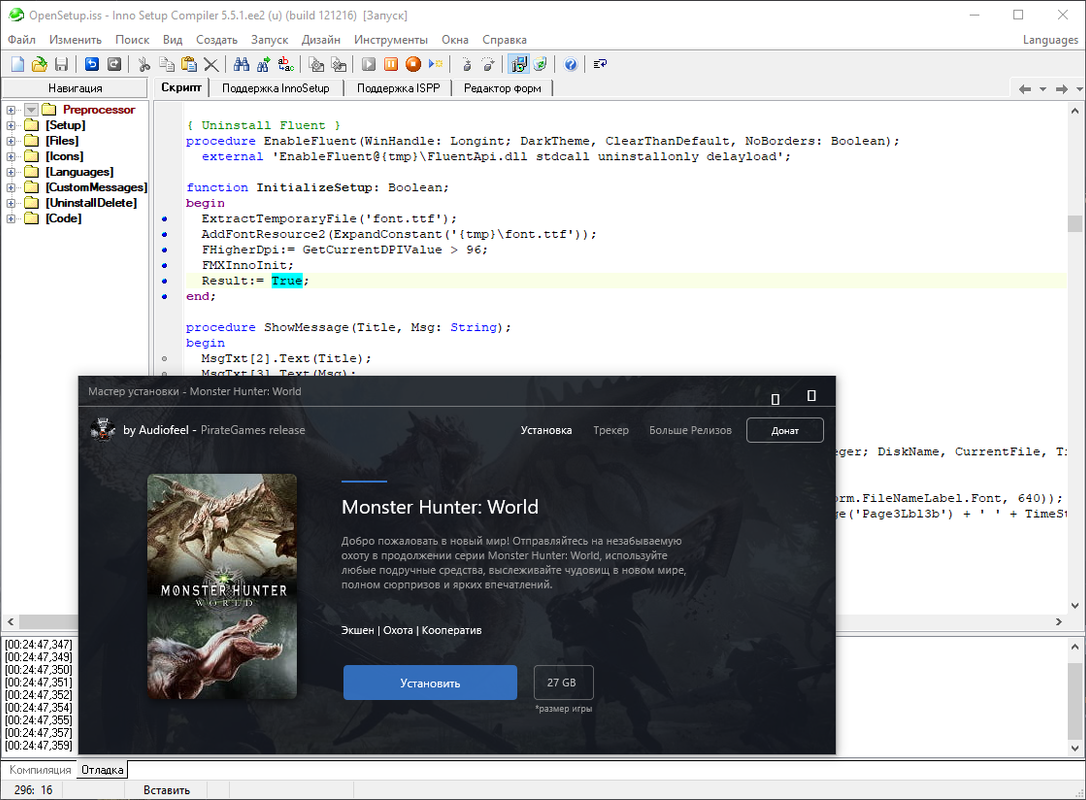Open the Файл menu

(x=21, y=39)
